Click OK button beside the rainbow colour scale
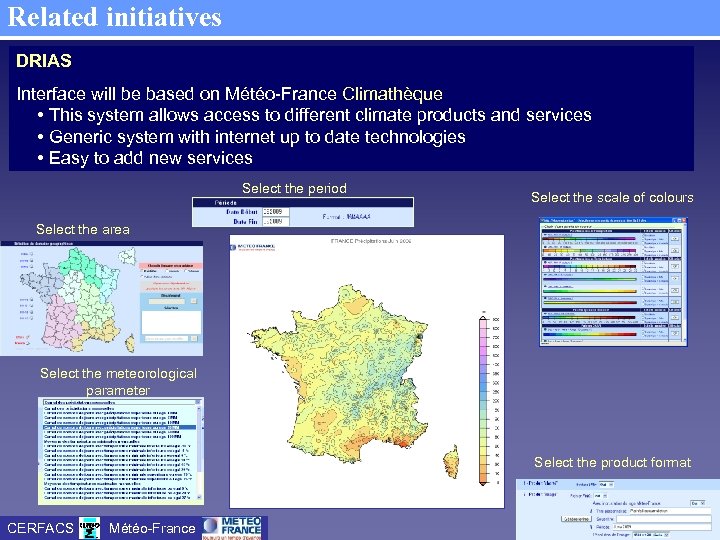Image resolution: width=720 pixels, height=540 pixels. (675, 333)
